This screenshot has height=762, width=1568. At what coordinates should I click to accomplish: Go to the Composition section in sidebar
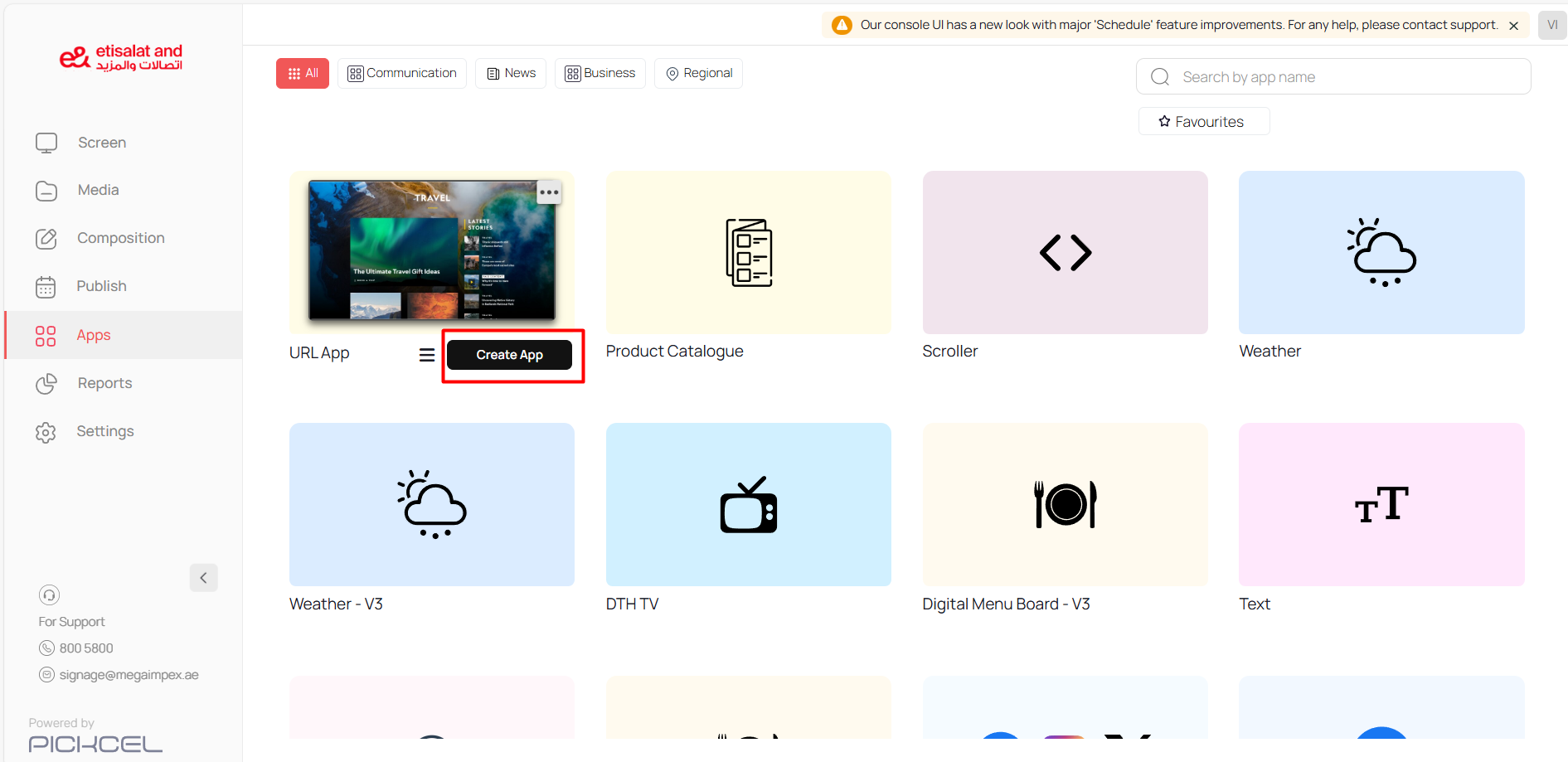(120, 238)
